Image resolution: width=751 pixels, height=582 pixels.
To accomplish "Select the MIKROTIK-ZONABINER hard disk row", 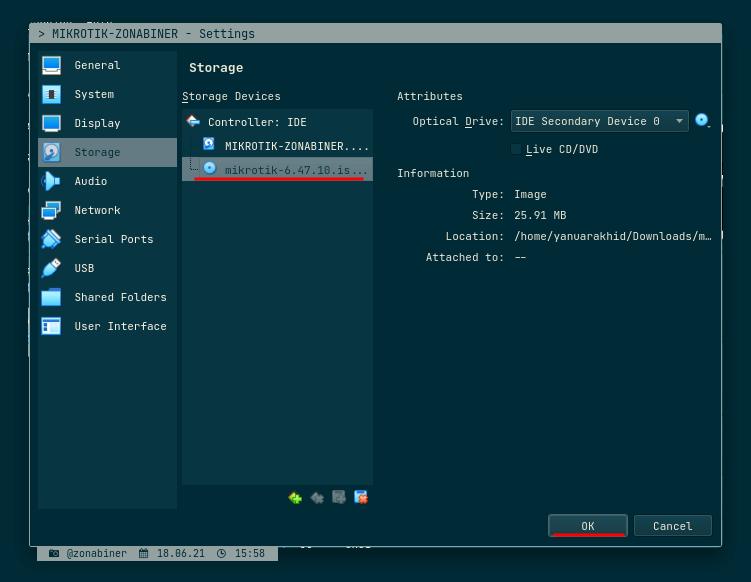I will [x=277, y=146].
